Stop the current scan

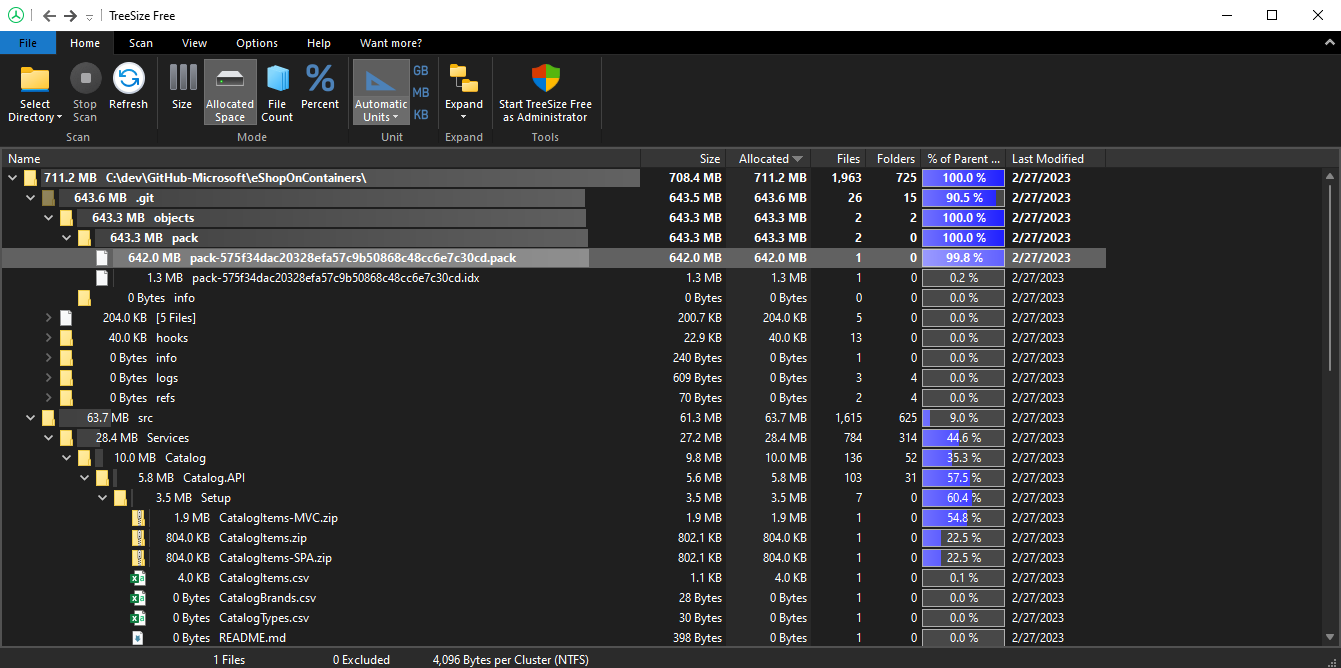click(x=85, y=94)
